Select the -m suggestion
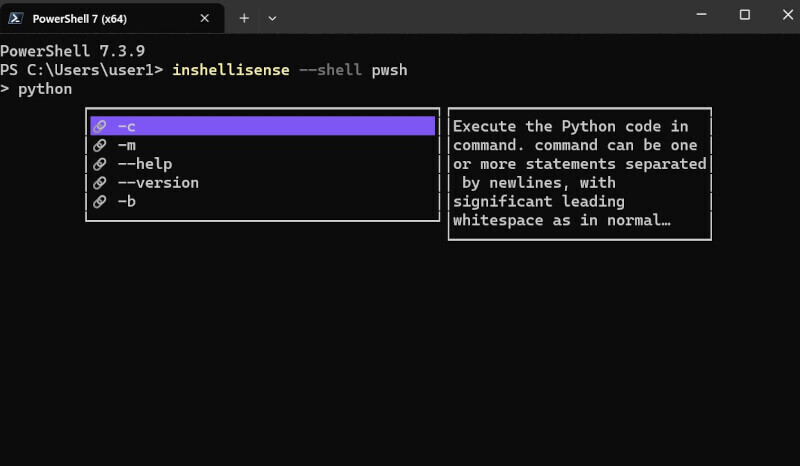 point(263,145)
